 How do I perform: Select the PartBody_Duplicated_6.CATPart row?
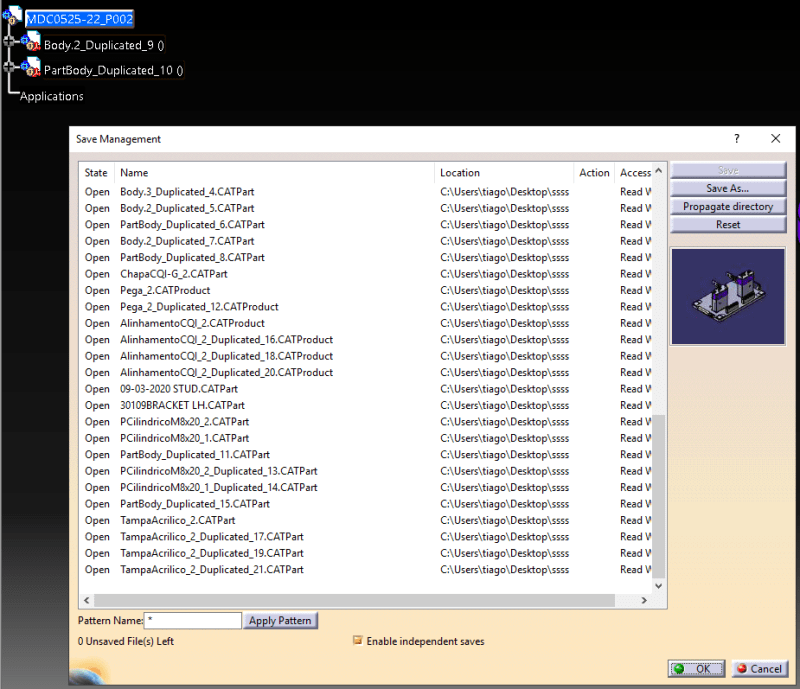pos(366,225)
